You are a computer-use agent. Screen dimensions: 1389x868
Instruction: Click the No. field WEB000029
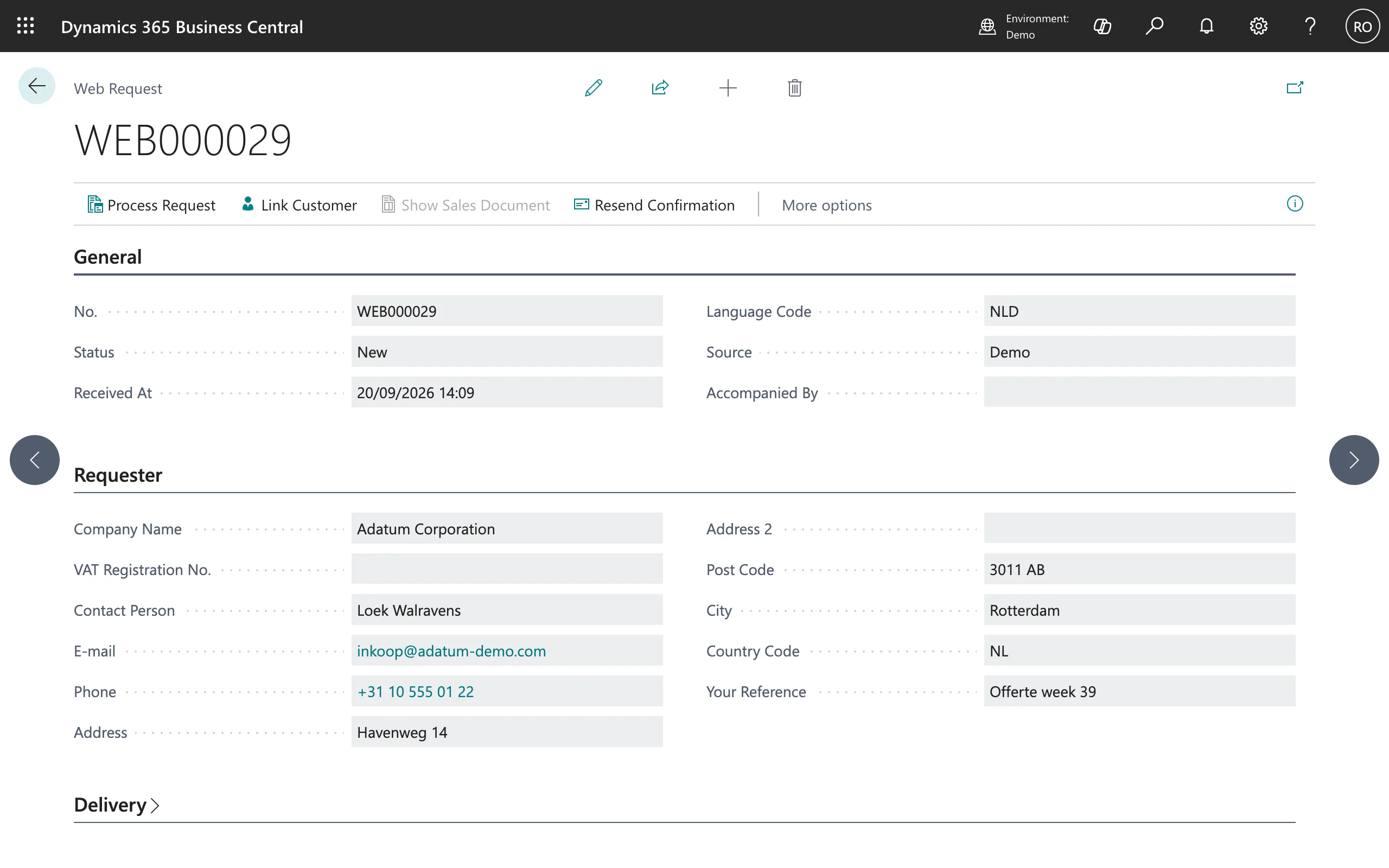507,311
